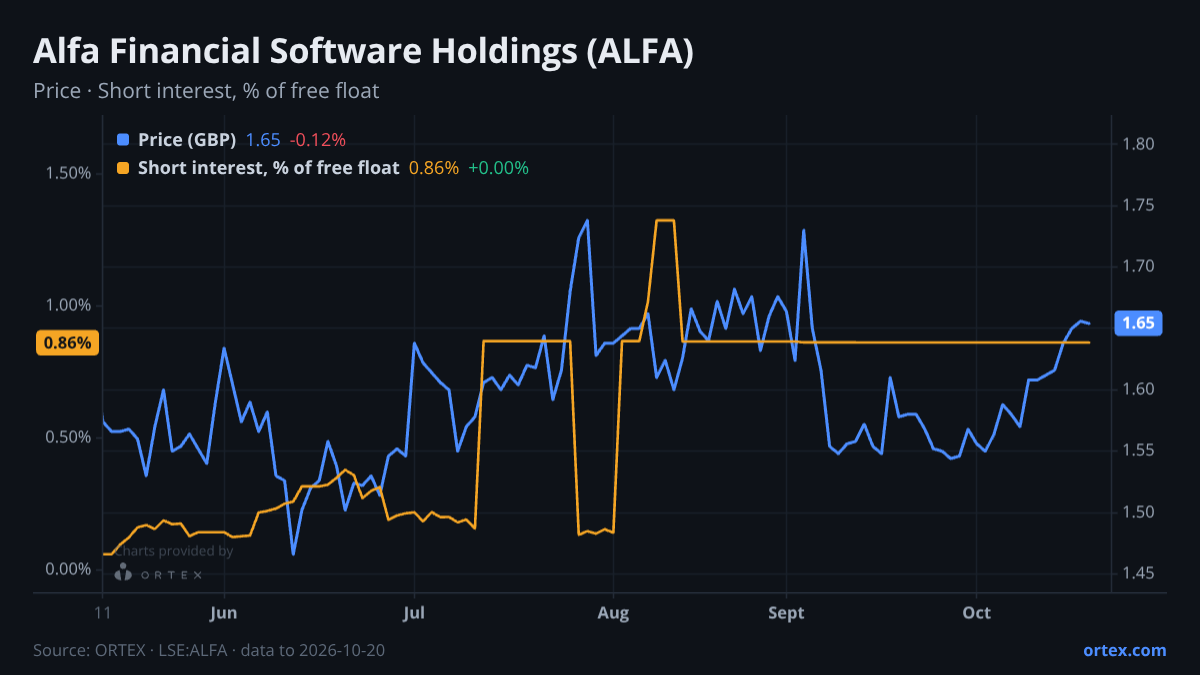1200x675 pixels.
Task: Click the Source: ORTEX · LSE:ALFA footer text
Action: point(209,650)
